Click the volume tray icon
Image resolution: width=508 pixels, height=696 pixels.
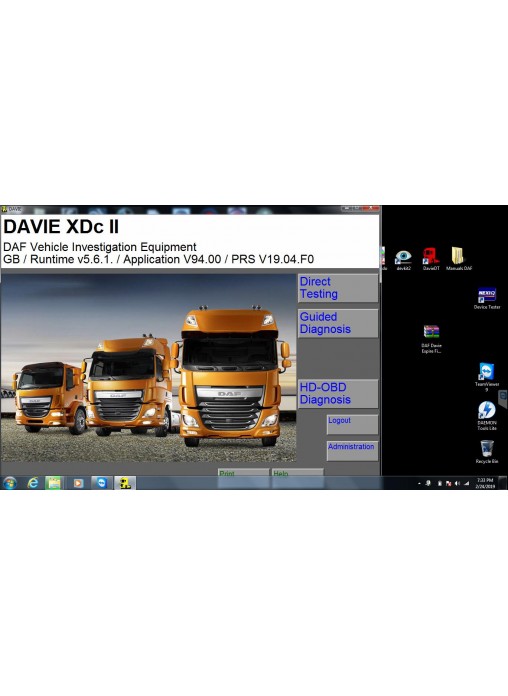click(x=457, y=483)
